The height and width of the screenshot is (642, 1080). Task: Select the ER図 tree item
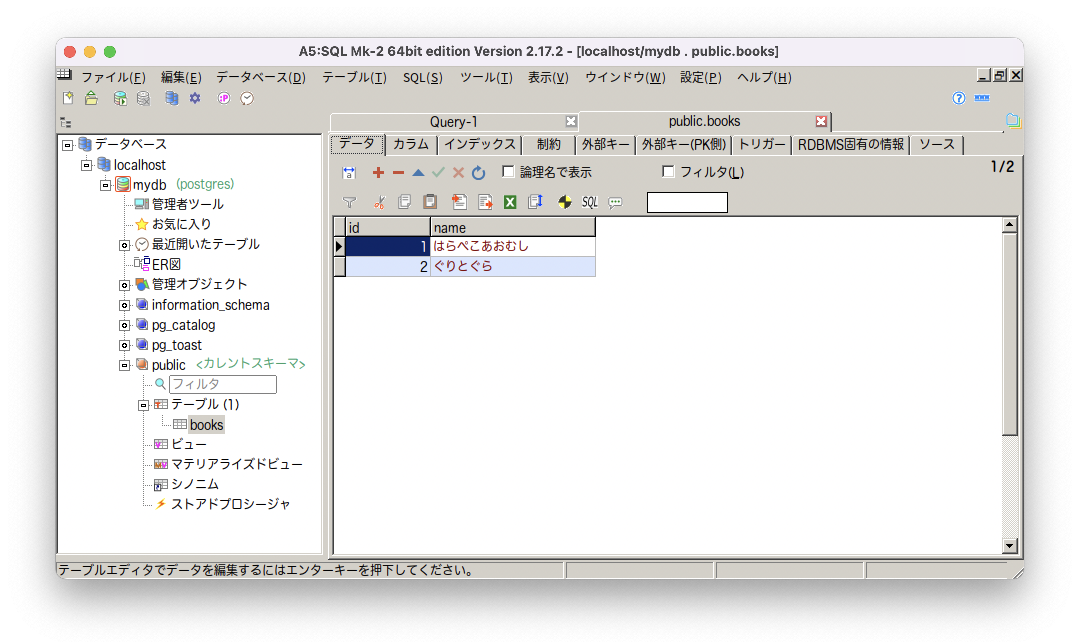[x=166, y=265]
